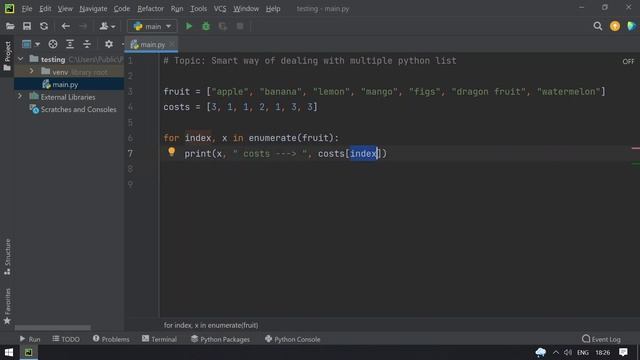The width and height of the screenshot is (640, 360).
Task: Navigate back with the left arrow
Action: pos(65,27)
